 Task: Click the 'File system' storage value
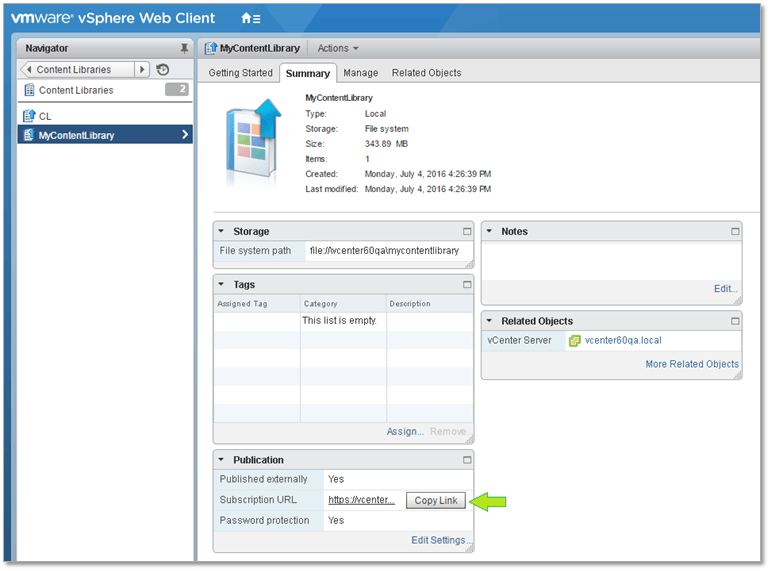tap(386, 129)
